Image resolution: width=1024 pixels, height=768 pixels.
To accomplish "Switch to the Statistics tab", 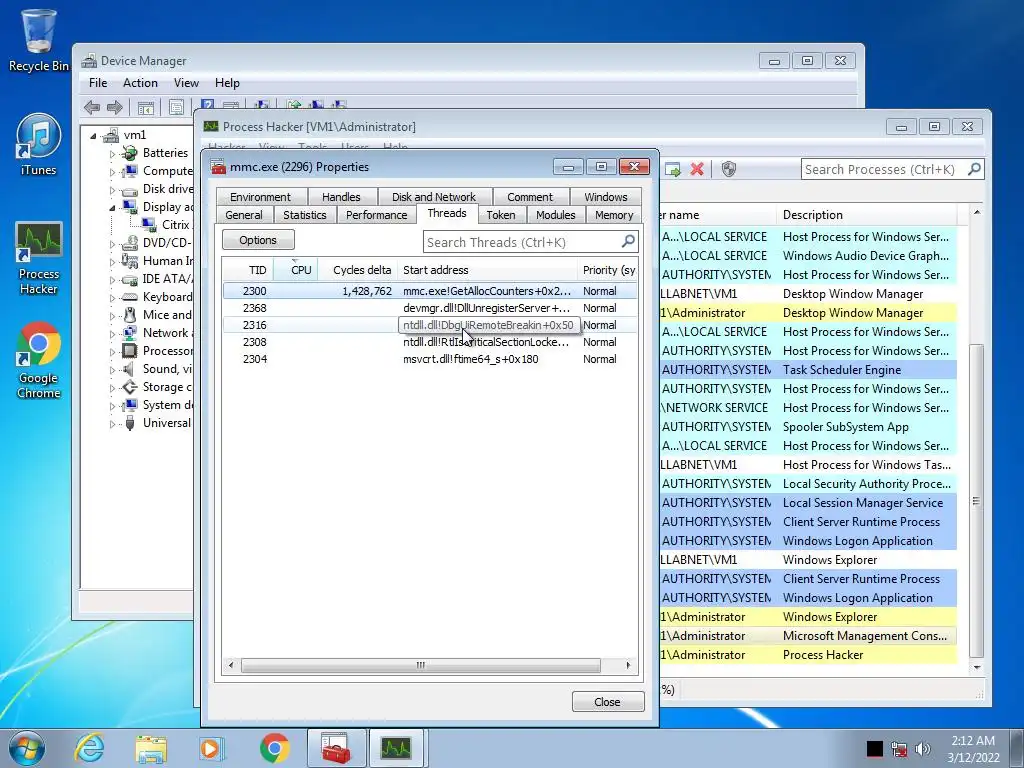I will [x=304, y=215].
